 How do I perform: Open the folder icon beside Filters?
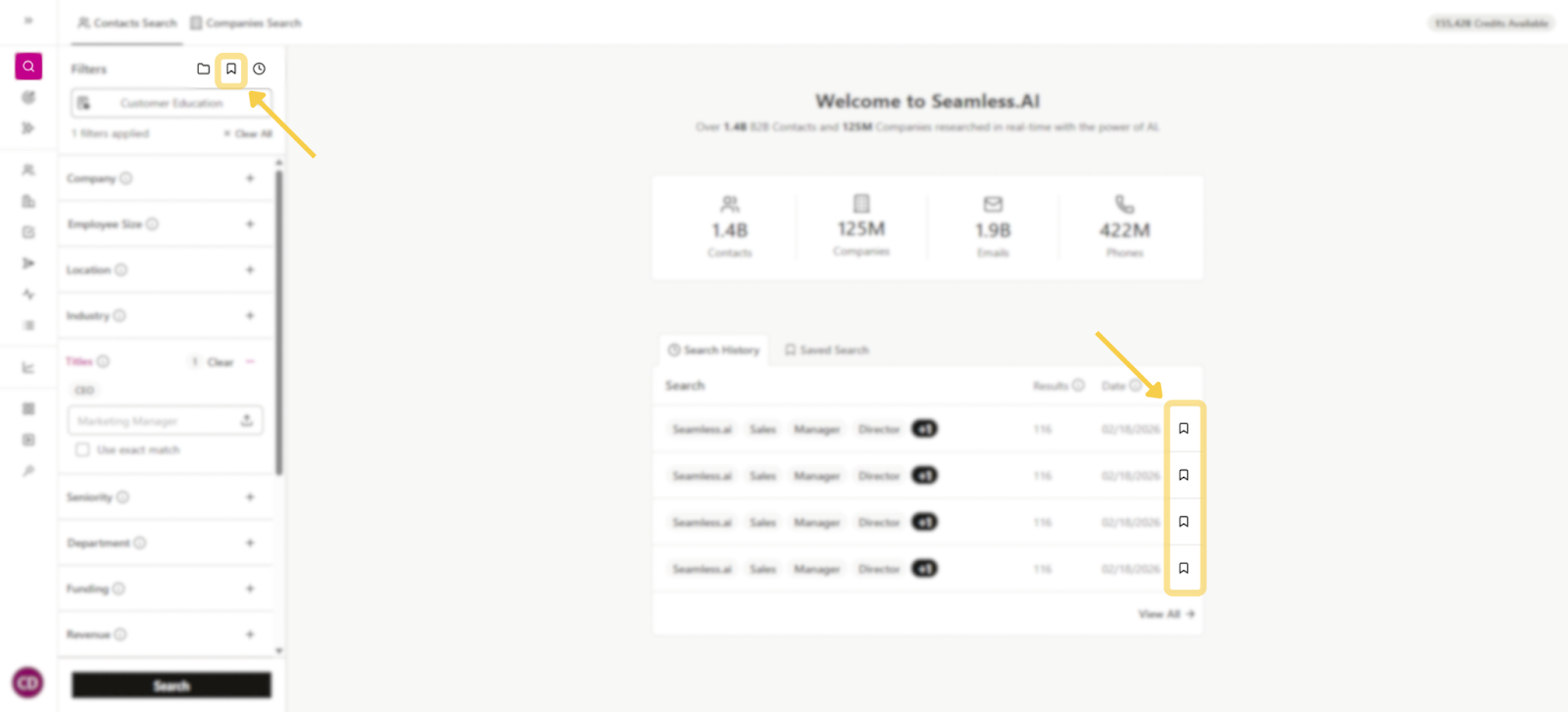click(203, 69)
